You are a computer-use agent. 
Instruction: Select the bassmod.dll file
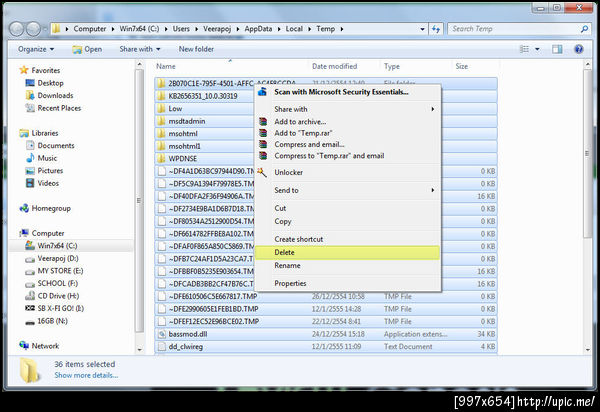[326, 334]
